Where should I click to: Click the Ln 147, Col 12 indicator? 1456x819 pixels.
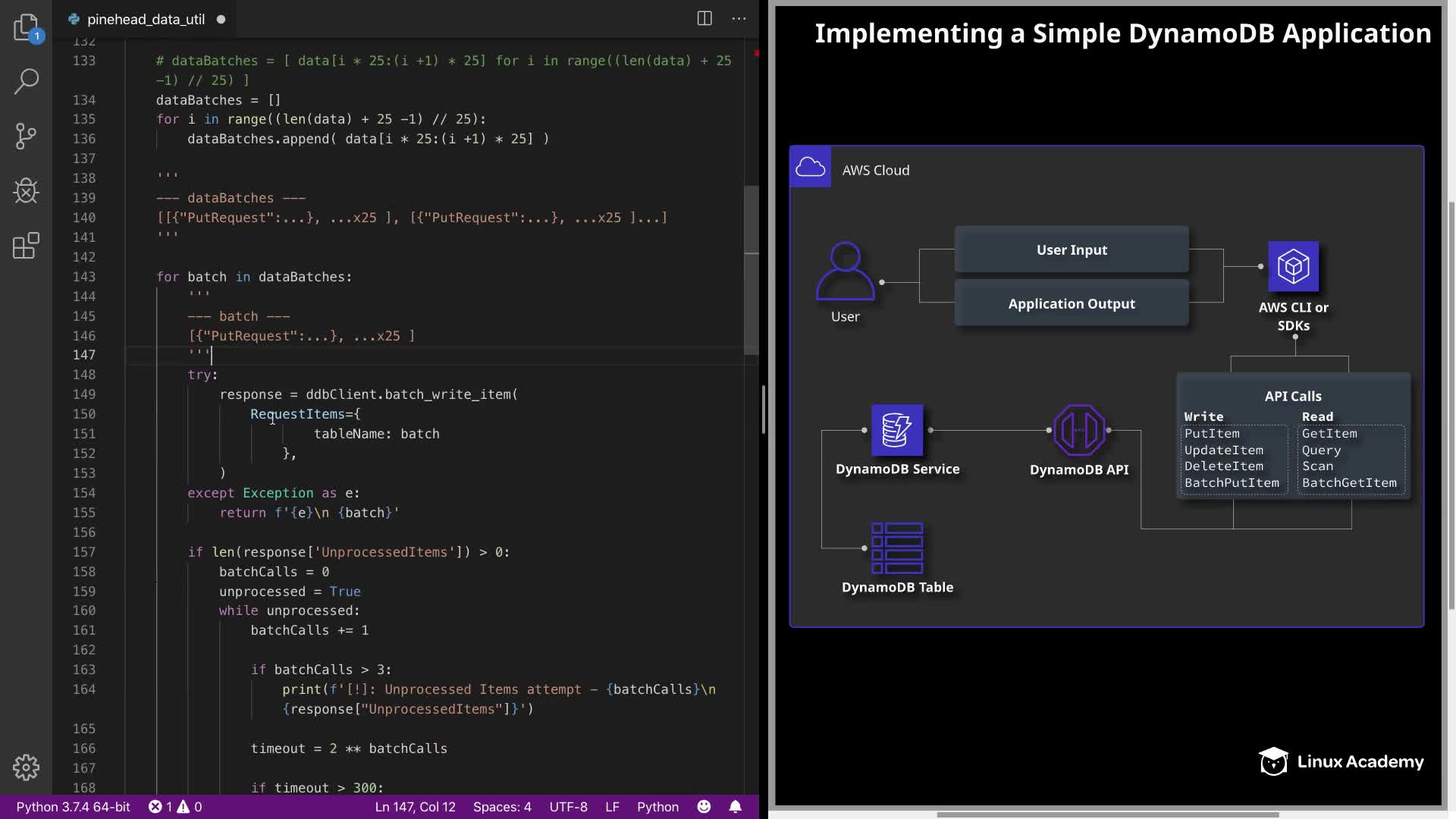coord(415,807)
